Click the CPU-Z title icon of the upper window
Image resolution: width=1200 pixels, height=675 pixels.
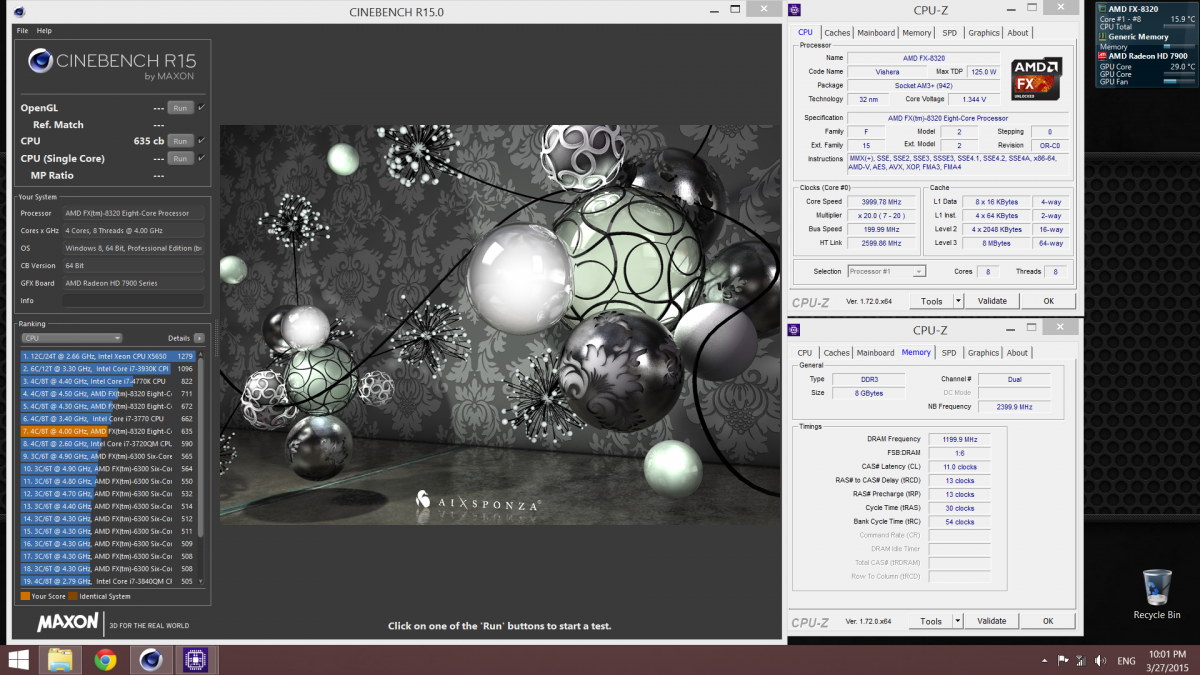(x=795, y=10)
